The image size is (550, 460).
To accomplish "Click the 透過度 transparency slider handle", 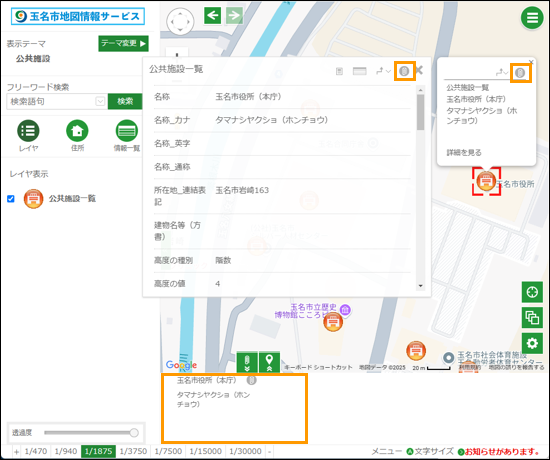I will (134, 433).
